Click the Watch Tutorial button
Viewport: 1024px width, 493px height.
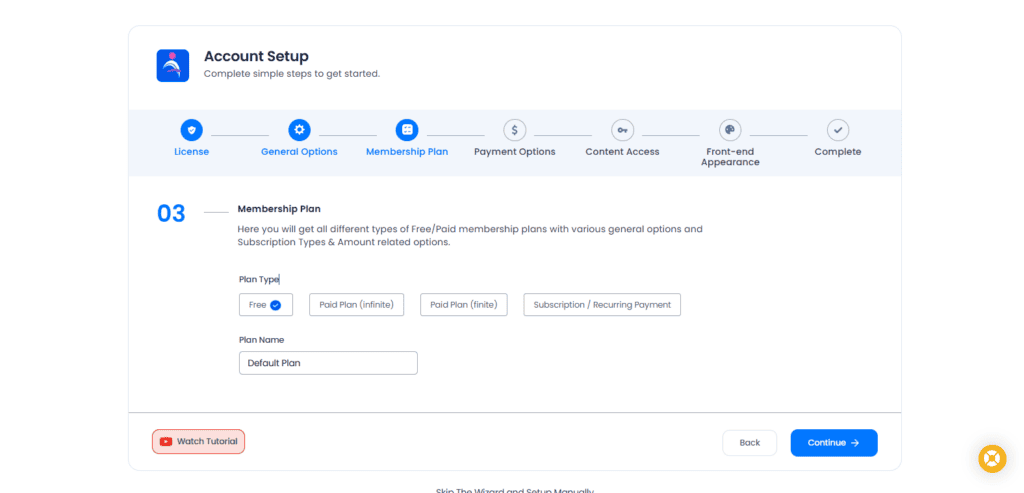(x=199, y=441)
